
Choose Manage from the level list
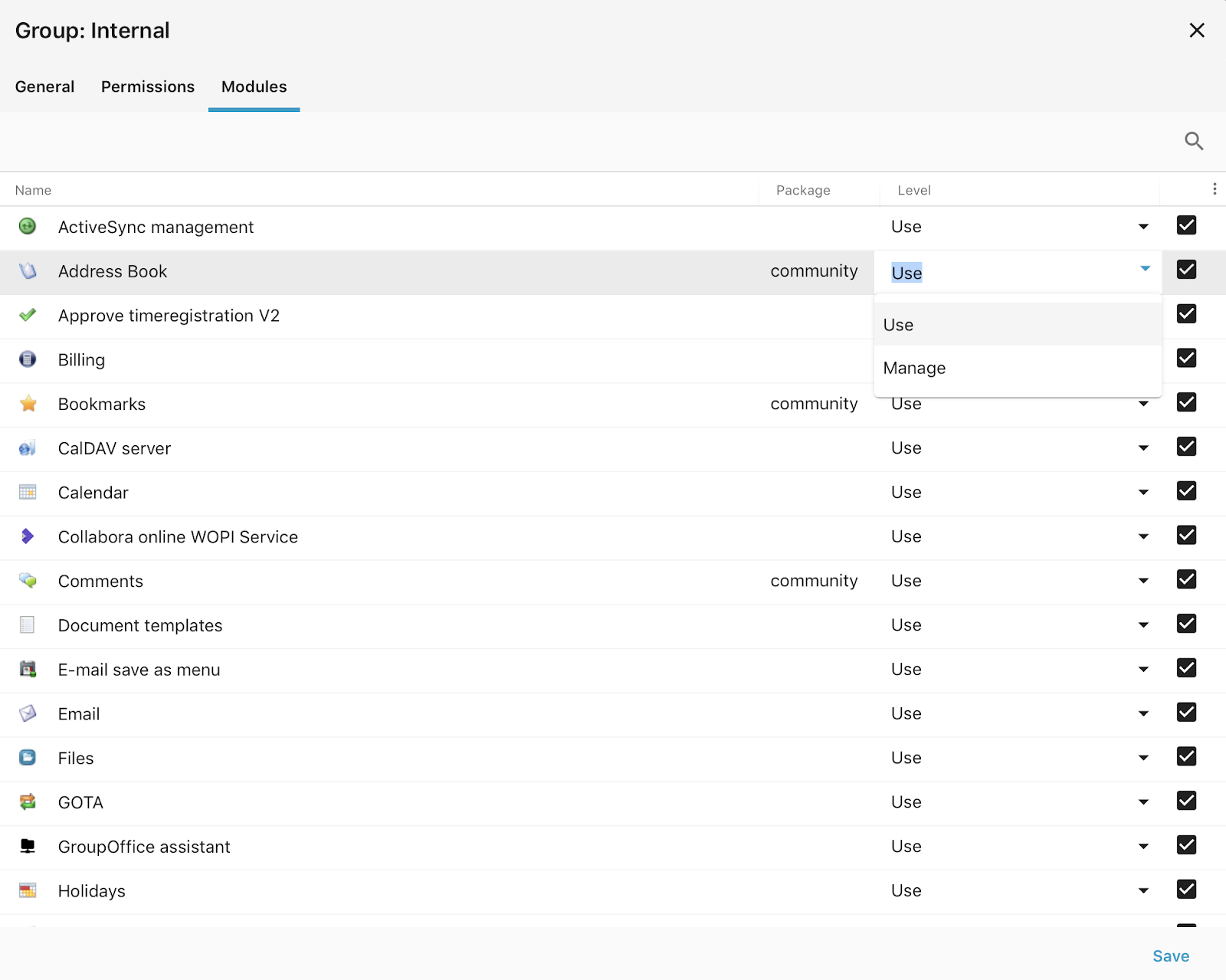914,368
